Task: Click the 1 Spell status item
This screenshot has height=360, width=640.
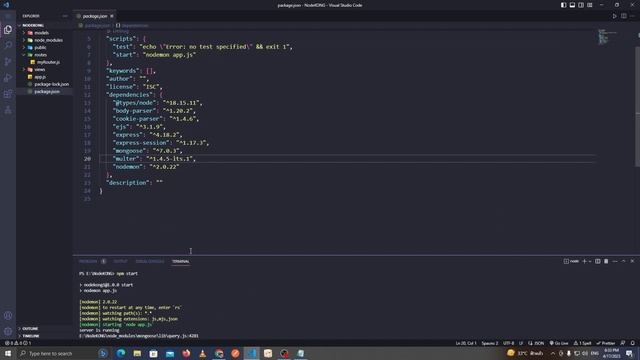Action: point(582,343)
